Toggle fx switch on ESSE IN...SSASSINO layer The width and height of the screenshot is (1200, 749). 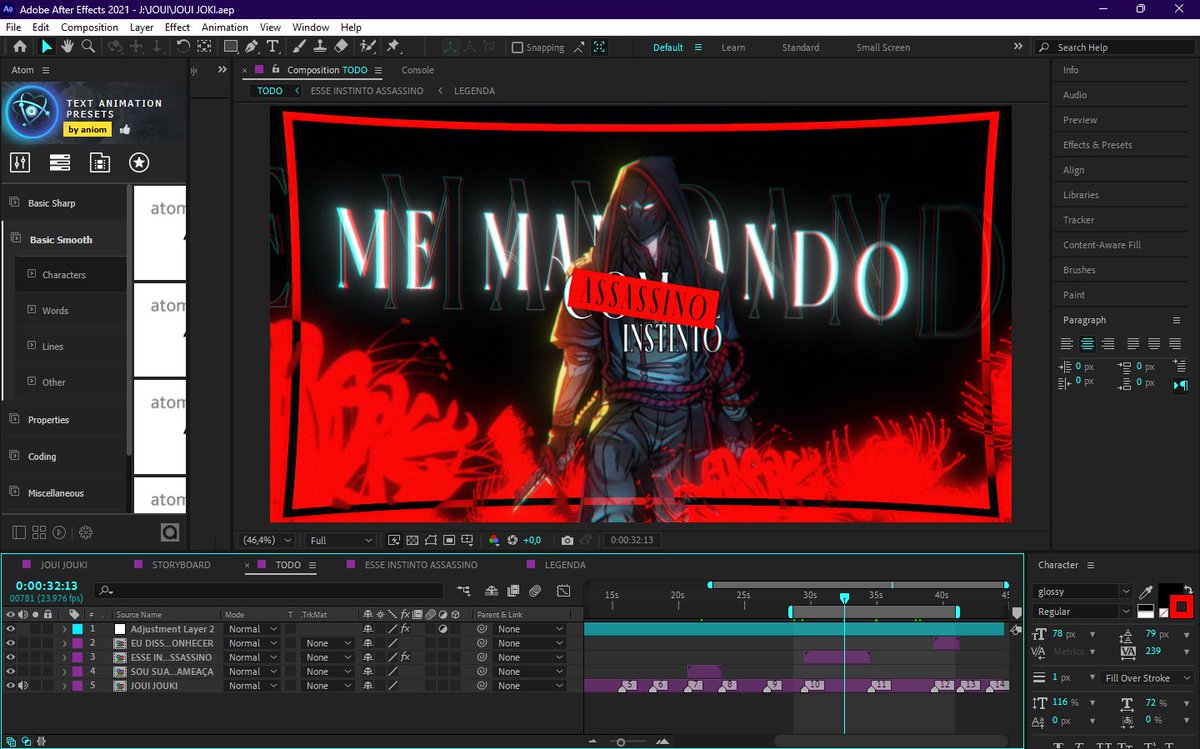[405, 657]
